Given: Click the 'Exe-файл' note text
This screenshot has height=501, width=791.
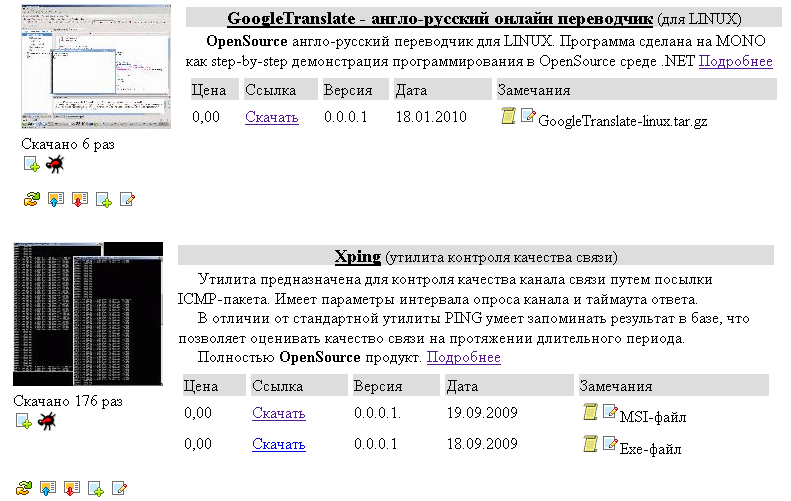Looking at the screenshot, I should 650,449.
